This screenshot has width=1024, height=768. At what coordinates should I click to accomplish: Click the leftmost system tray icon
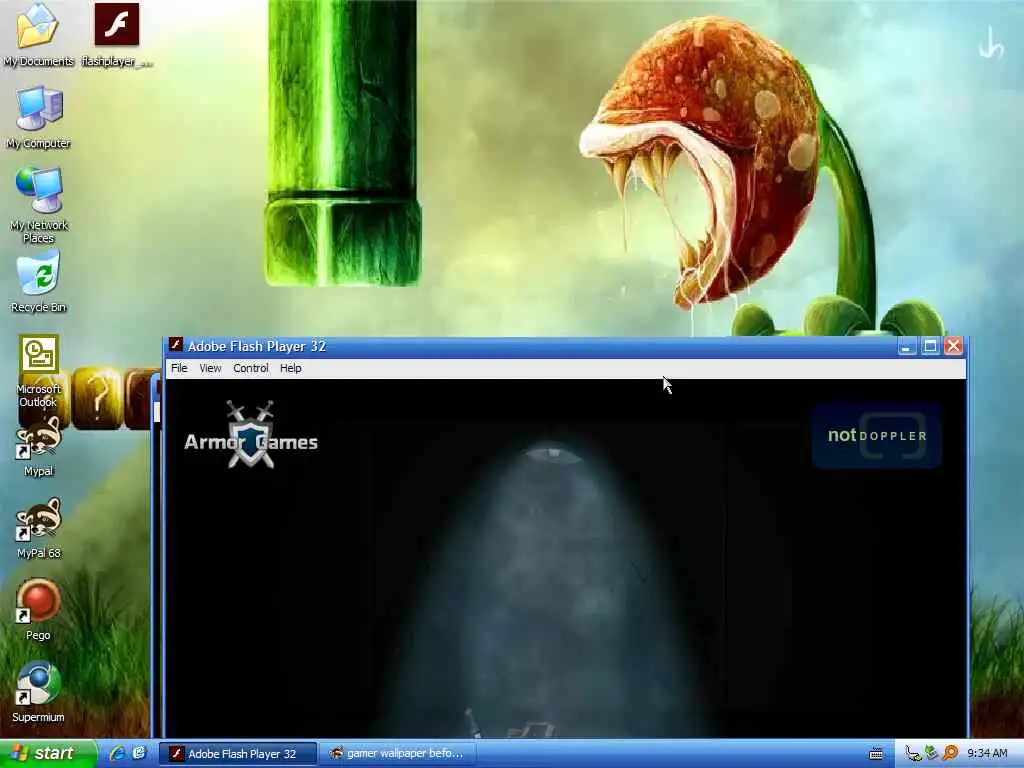(x=913, y=754)
